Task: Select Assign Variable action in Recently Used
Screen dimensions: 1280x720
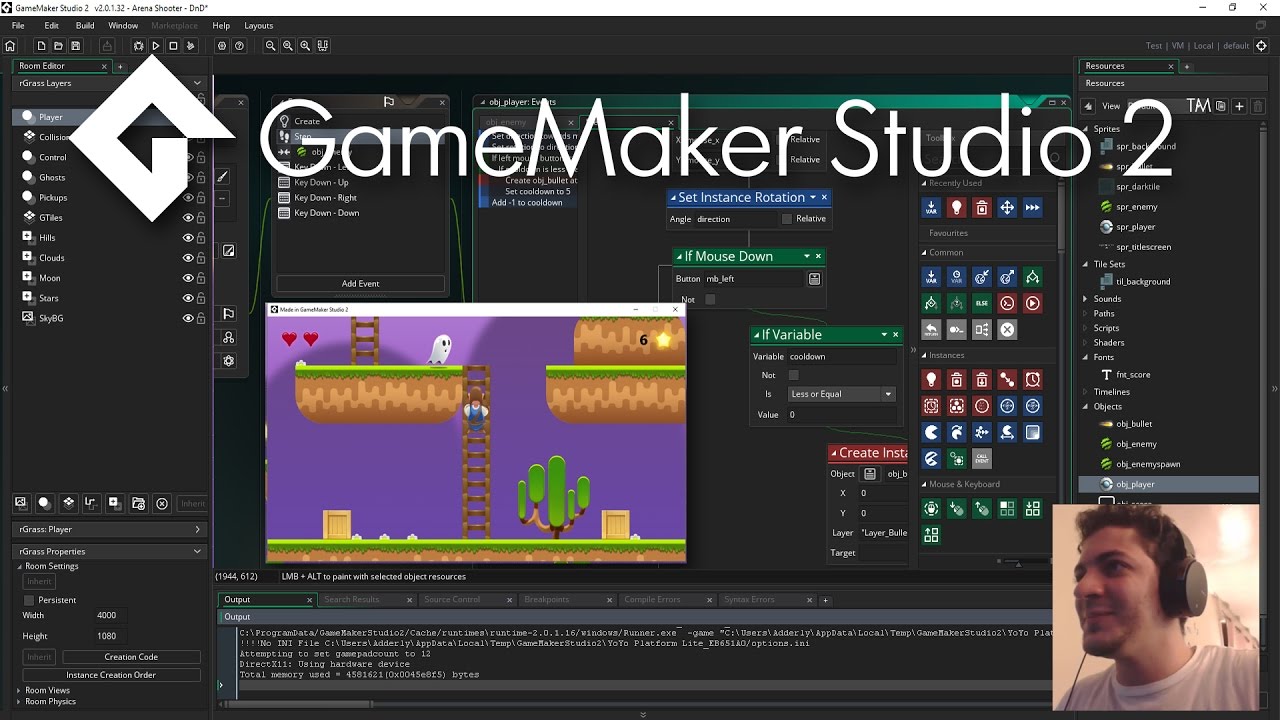Action: point(931,207)
